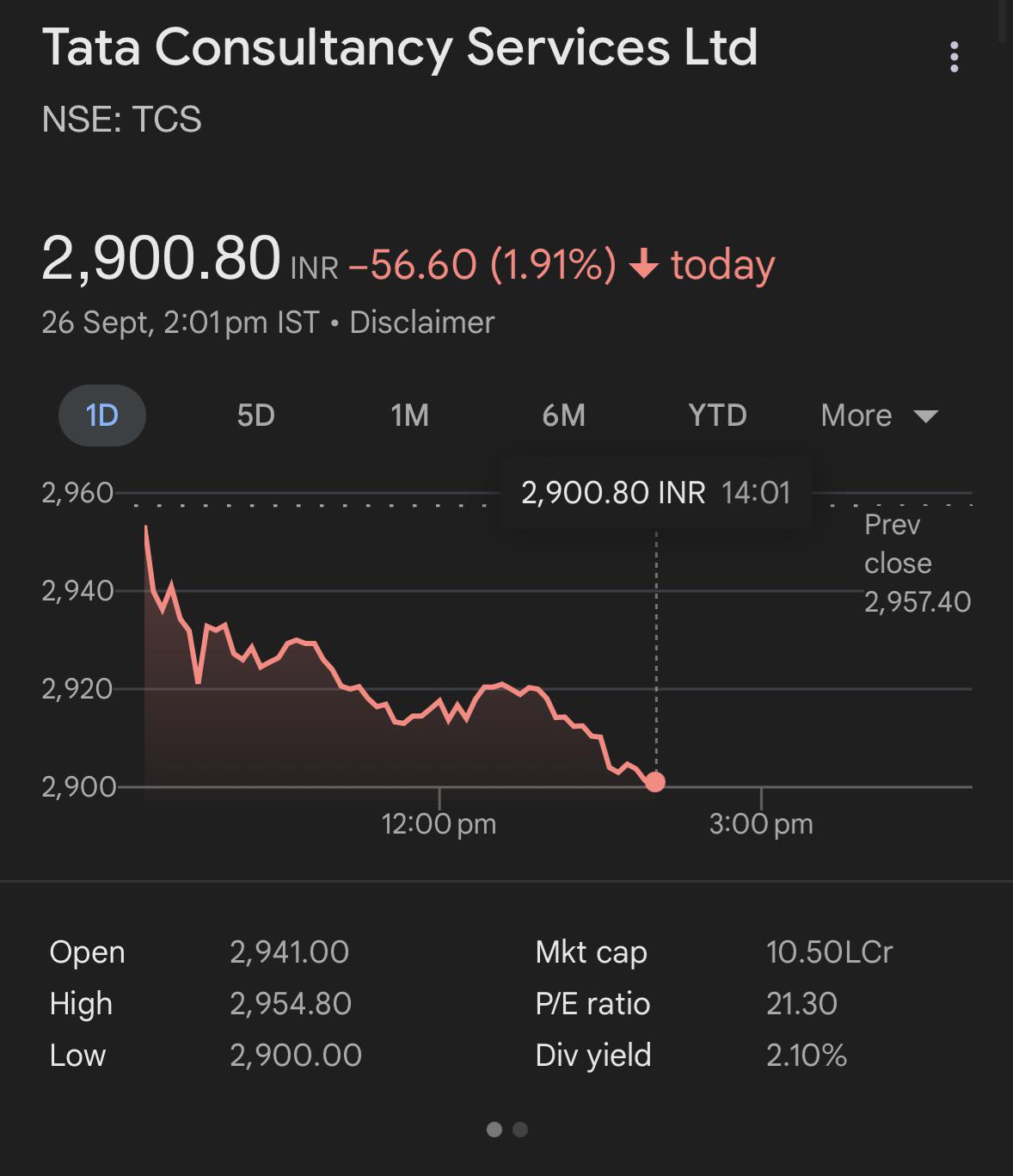Click the 2,900.80 INR 14:01 tooltip
1013x1176 pixels.
point(655,493)
